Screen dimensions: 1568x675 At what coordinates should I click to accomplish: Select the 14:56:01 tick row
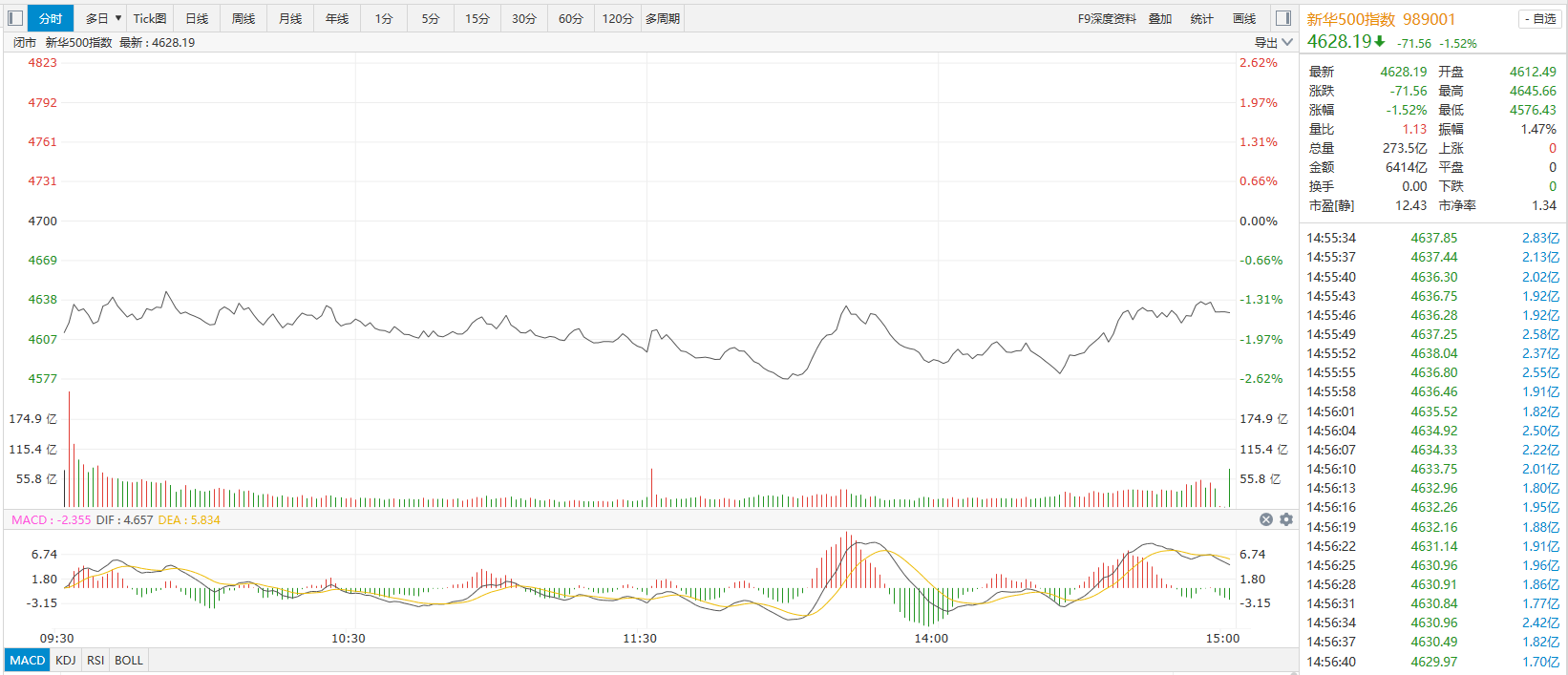click(1432, 411)
